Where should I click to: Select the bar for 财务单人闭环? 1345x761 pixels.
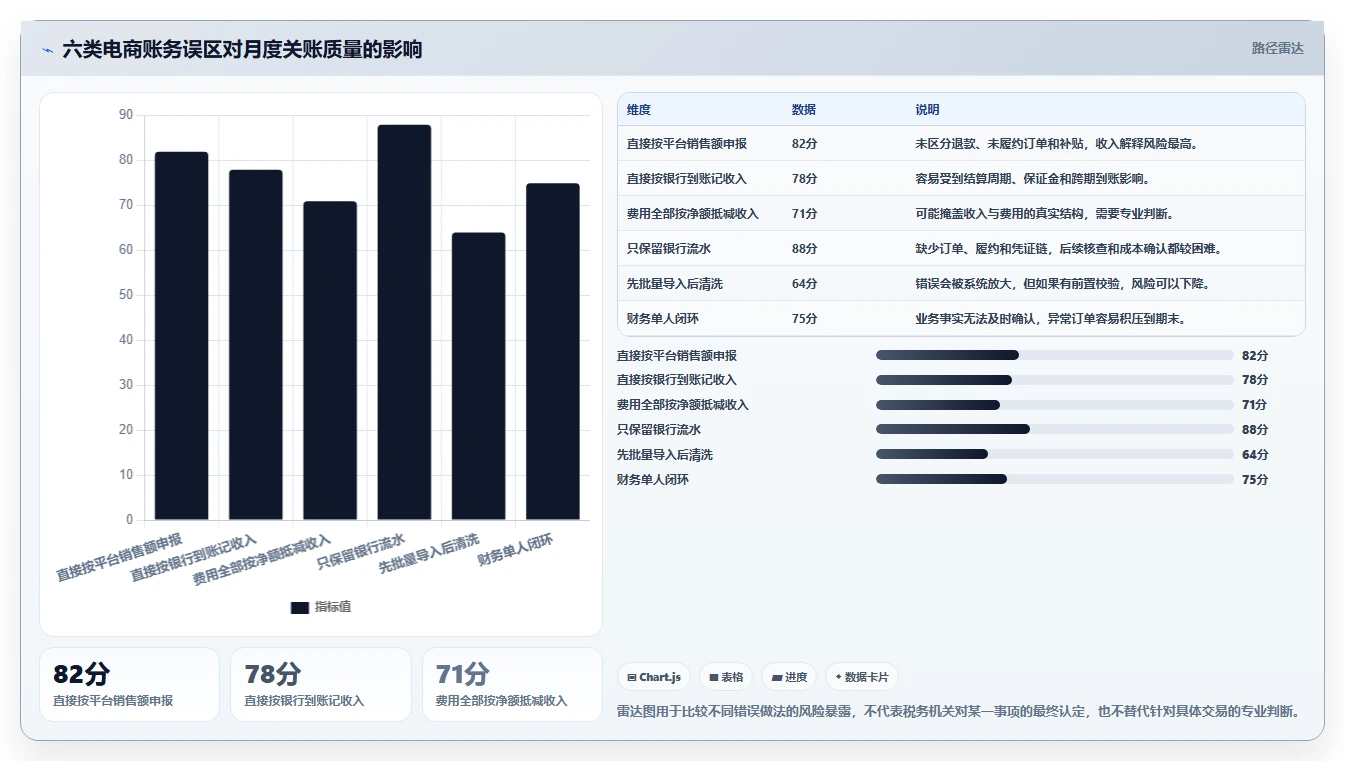point(553,352)
